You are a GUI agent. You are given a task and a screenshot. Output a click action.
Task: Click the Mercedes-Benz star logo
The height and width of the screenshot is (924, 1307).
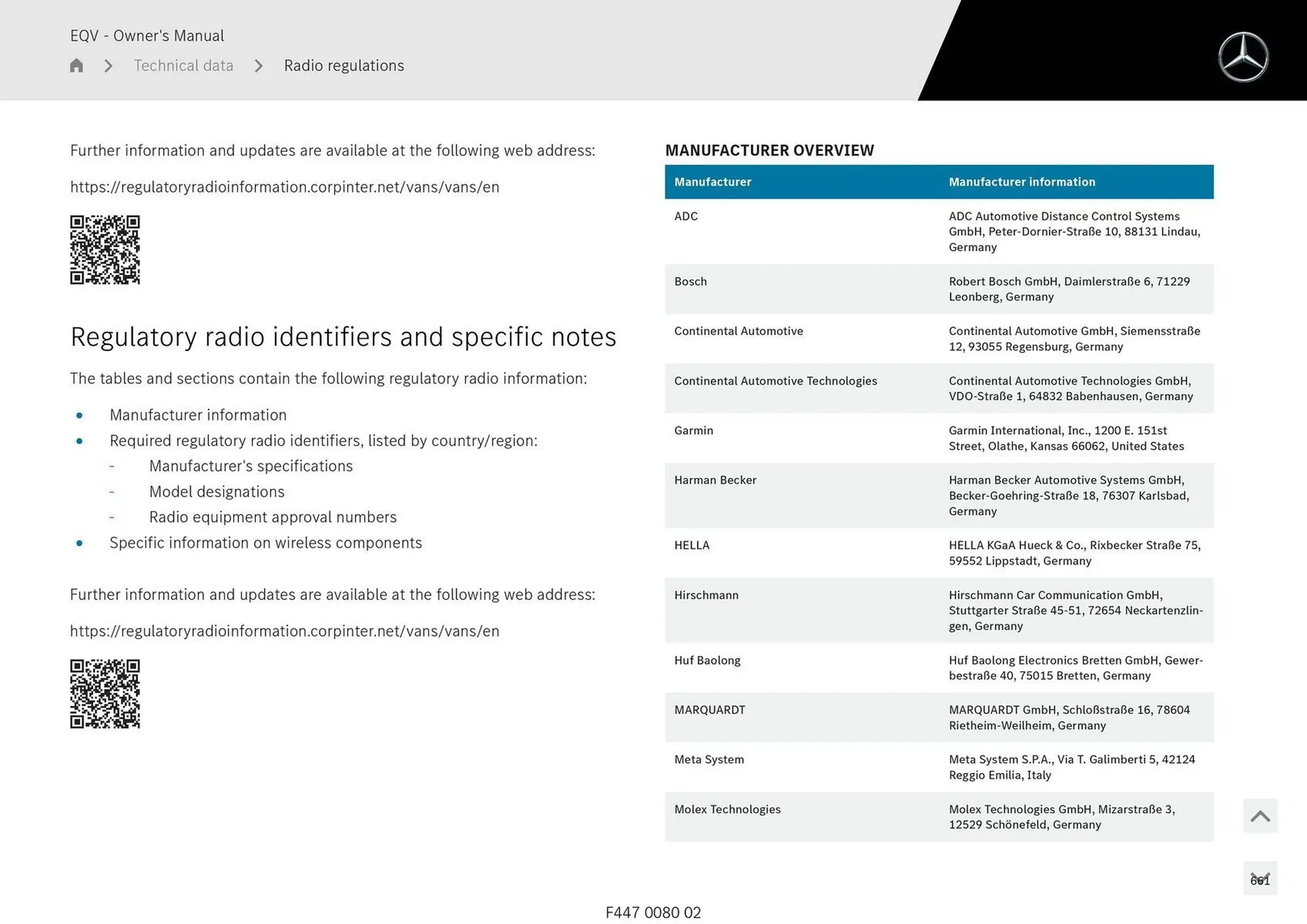pos(1243,57)
